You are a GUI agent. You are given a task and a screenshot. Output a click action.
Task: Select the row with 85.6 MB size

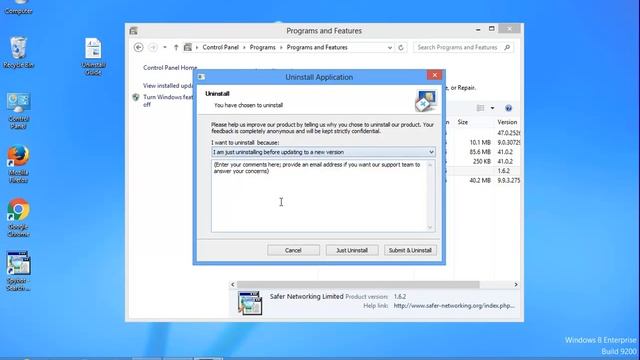point(484,152)
